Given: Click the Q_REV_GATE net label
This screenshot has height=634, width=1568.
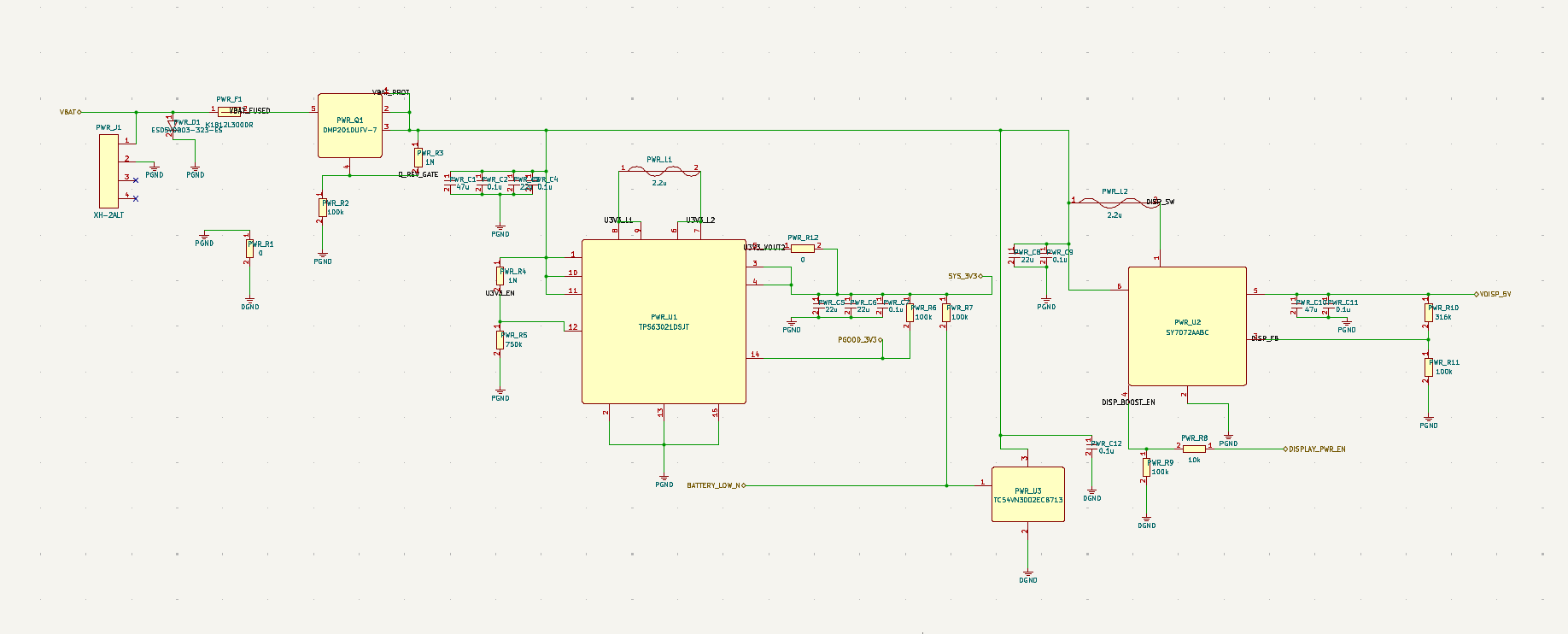Looking at the screenshot, I should (418, 174).
